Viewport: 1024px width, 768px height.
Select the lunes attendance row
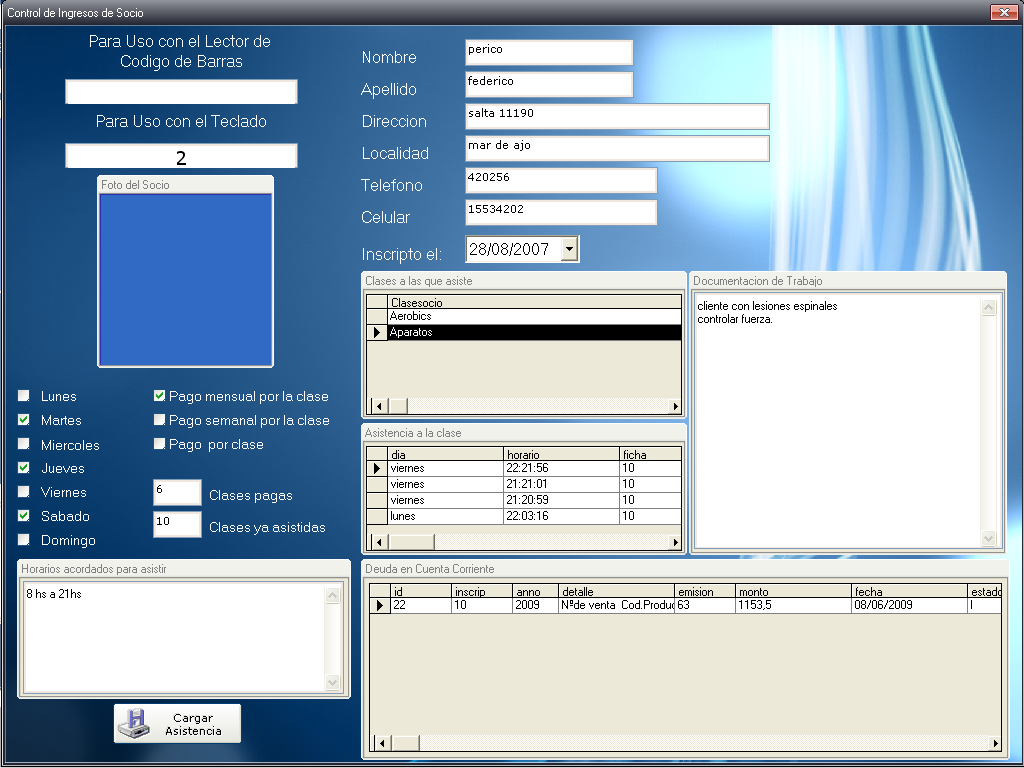pyautogui.click(x=445, y=516)
